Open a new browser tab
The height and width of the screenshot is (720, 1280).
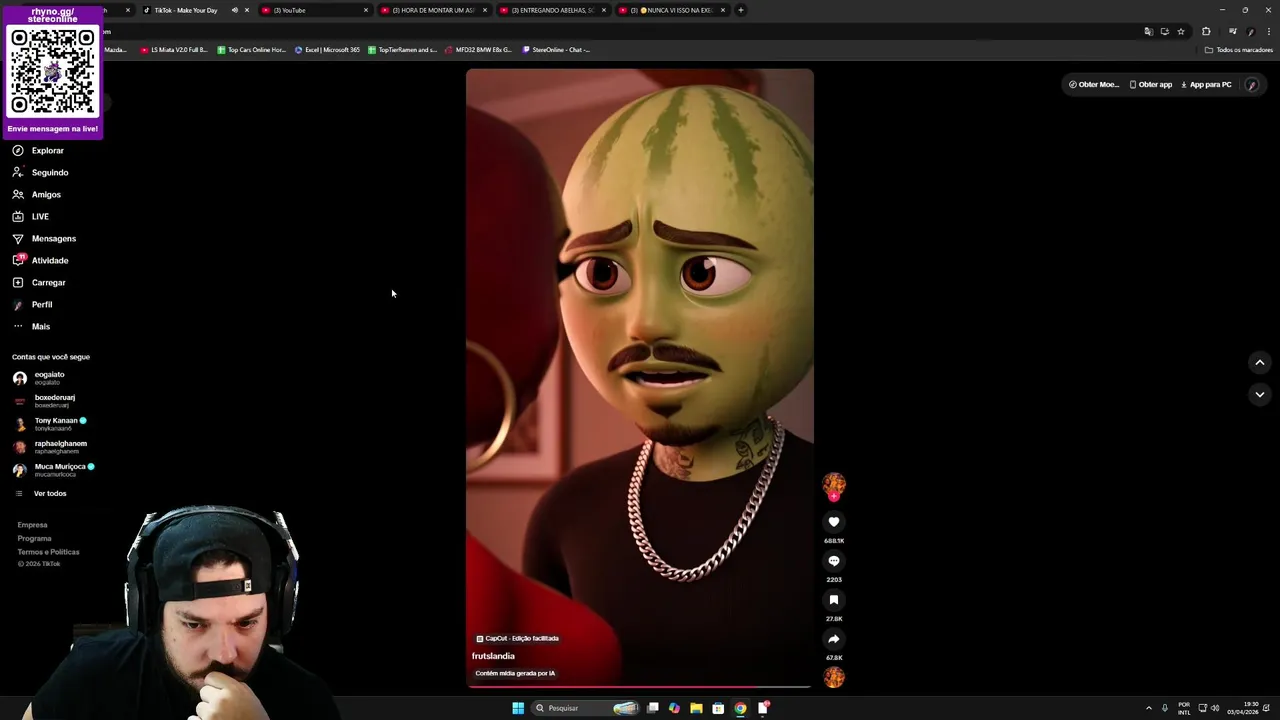[741, 10]
